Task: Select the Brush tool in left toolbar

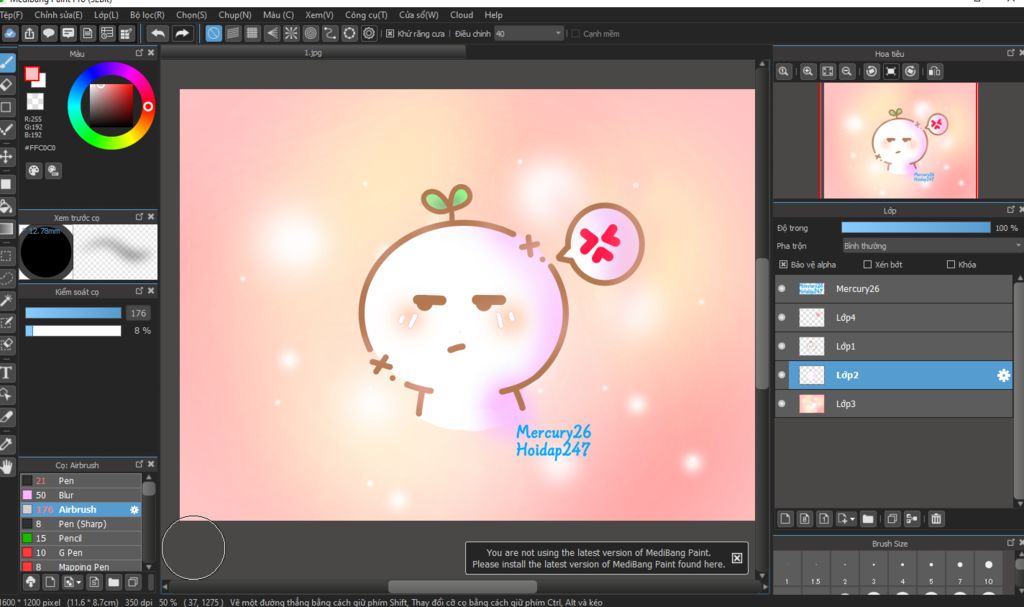Action: pos(7,62)
